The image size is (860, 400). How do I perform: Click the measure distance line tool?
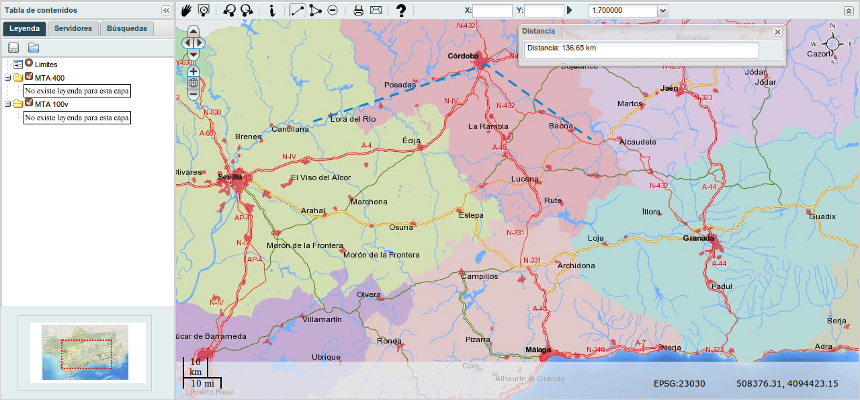pyautogui.click(x=297, y=10)
